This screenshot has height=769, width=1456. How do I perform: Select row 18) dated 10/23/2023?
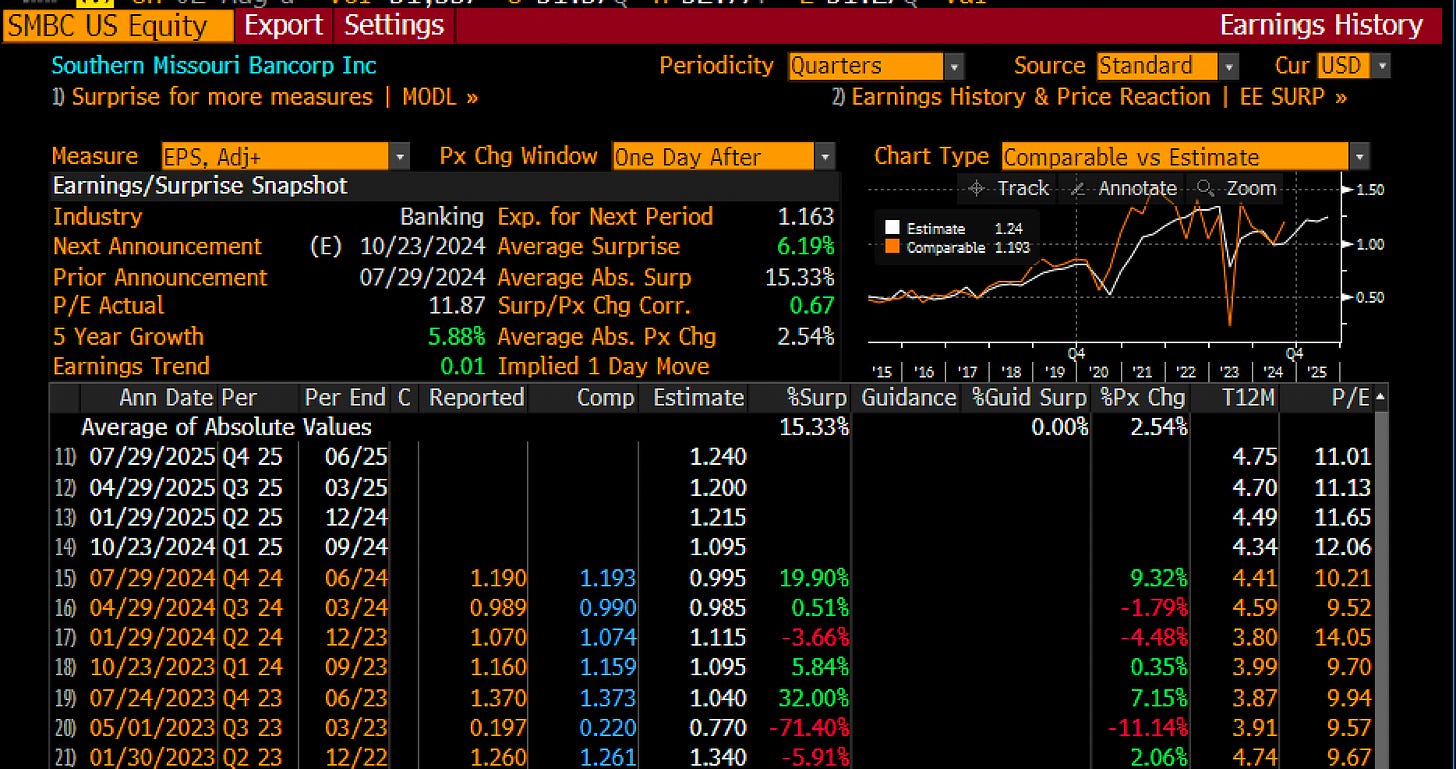[712, 667]
